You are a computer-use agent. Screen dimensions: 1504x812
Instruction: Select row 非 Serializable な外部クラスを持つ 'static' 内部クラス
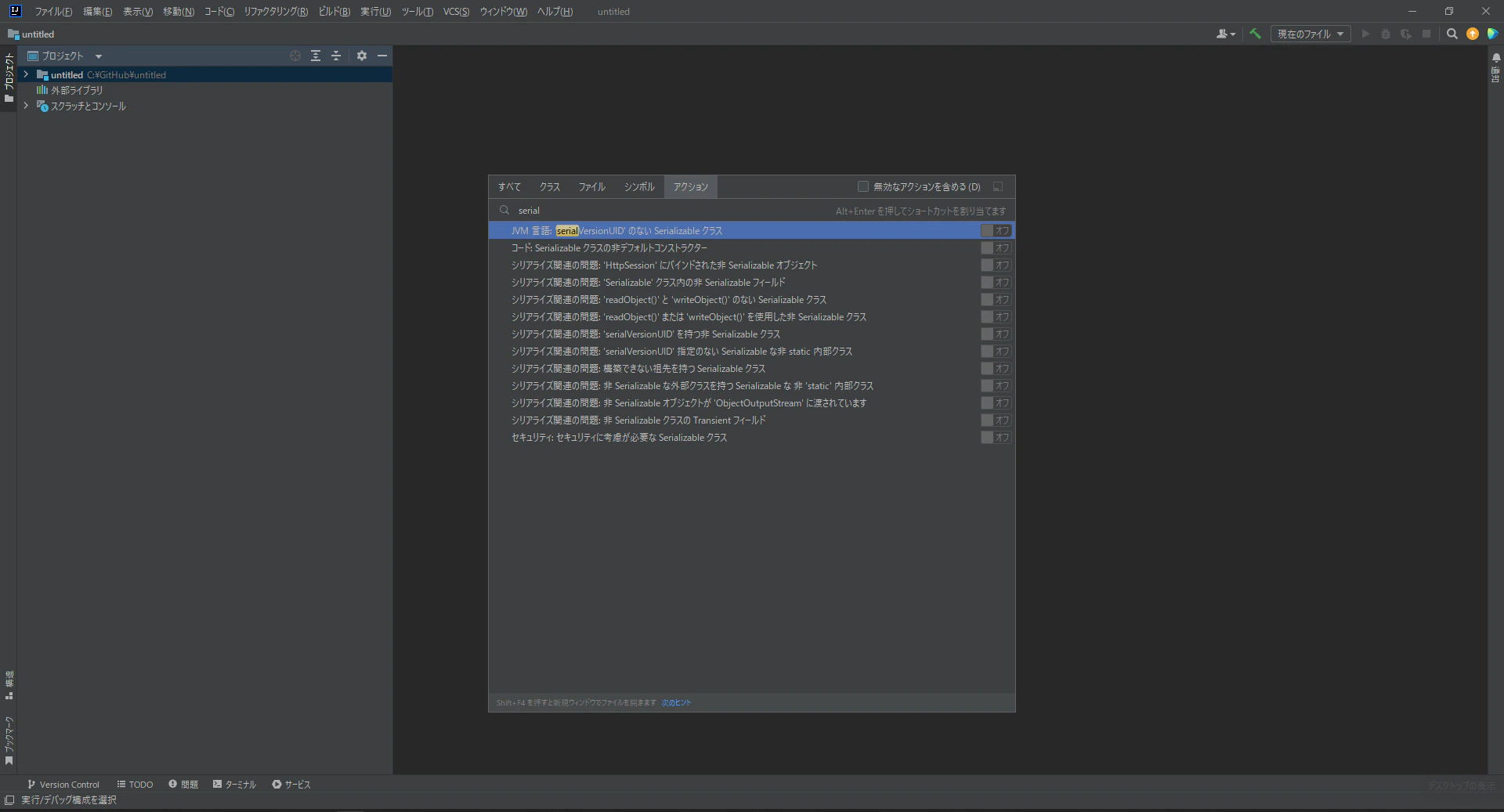[x=752, y=386]
